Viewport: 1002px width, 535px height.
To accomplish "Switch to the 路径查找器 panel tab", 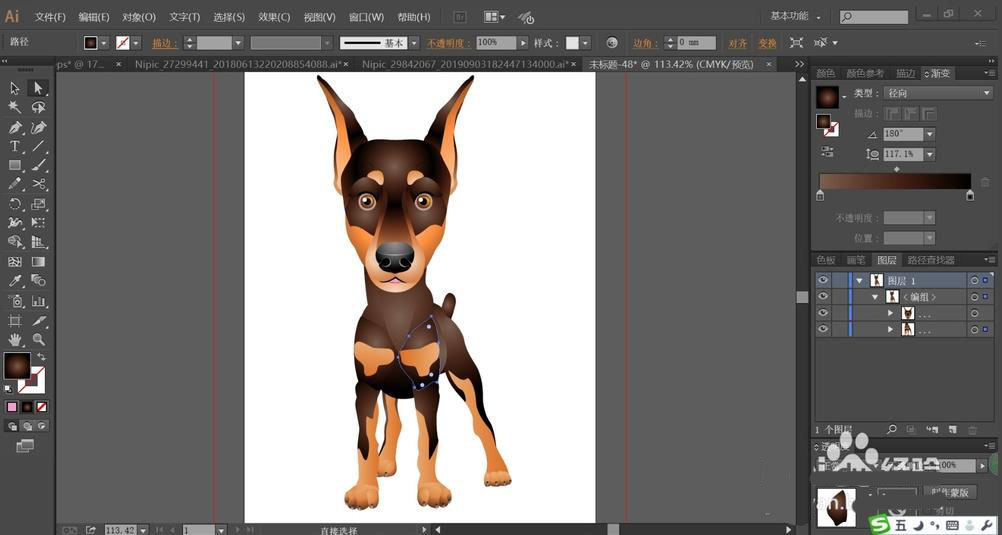I will click(x=931, y=260).
